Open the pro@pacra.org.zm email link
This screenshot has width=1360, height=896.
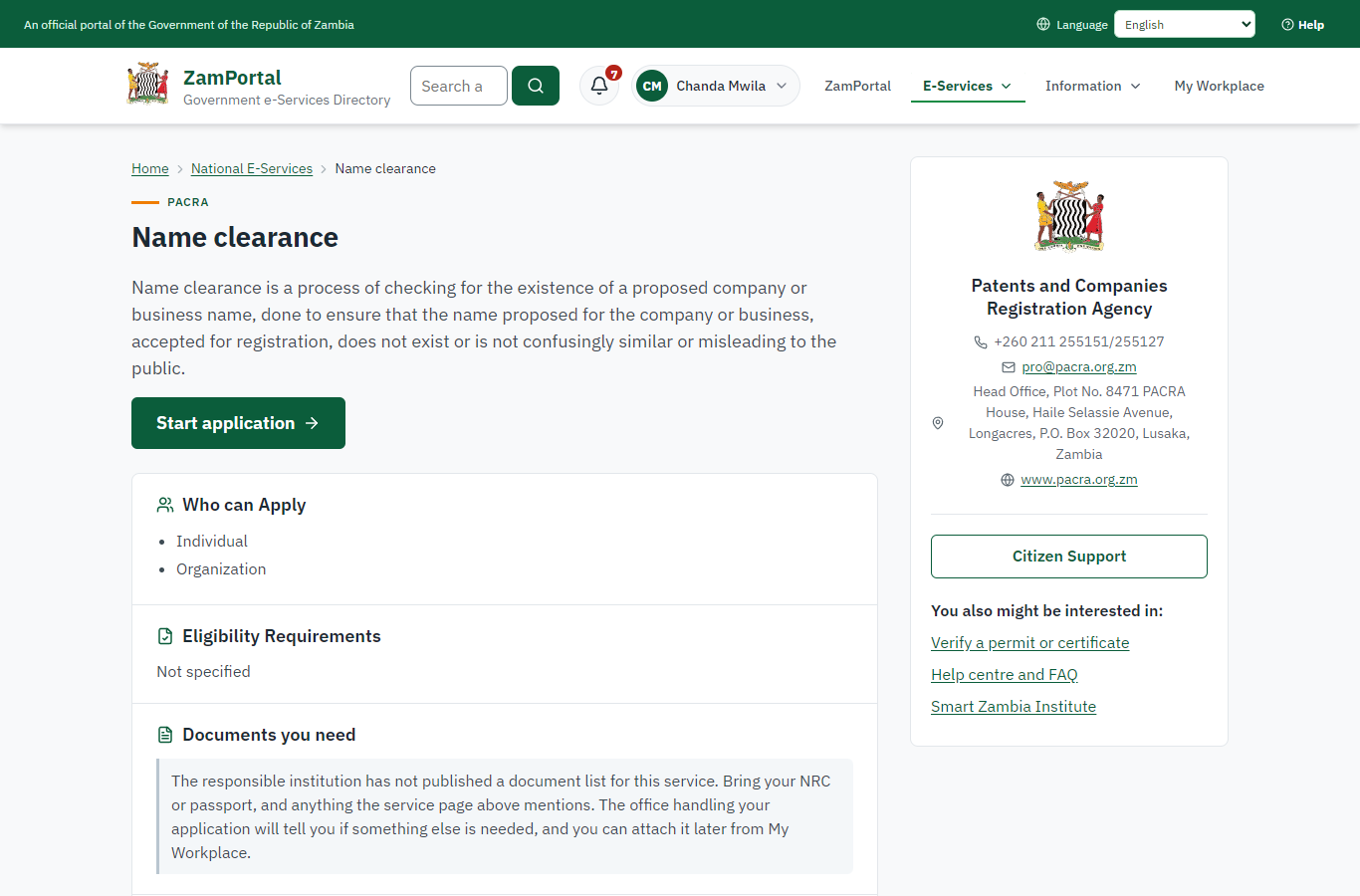click(x=1079, y=366)
